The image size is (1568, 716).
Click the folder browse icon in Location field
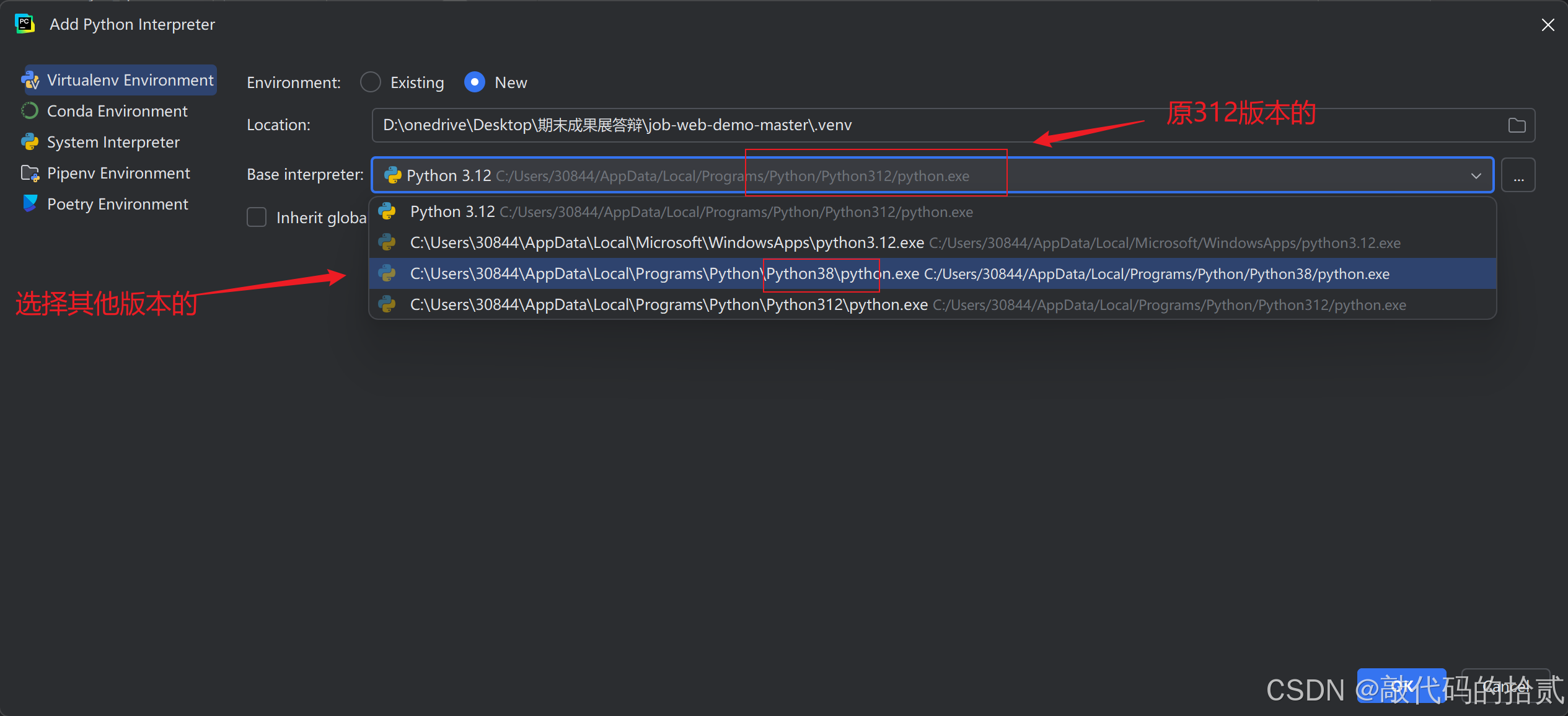[x=1516, y=125]
